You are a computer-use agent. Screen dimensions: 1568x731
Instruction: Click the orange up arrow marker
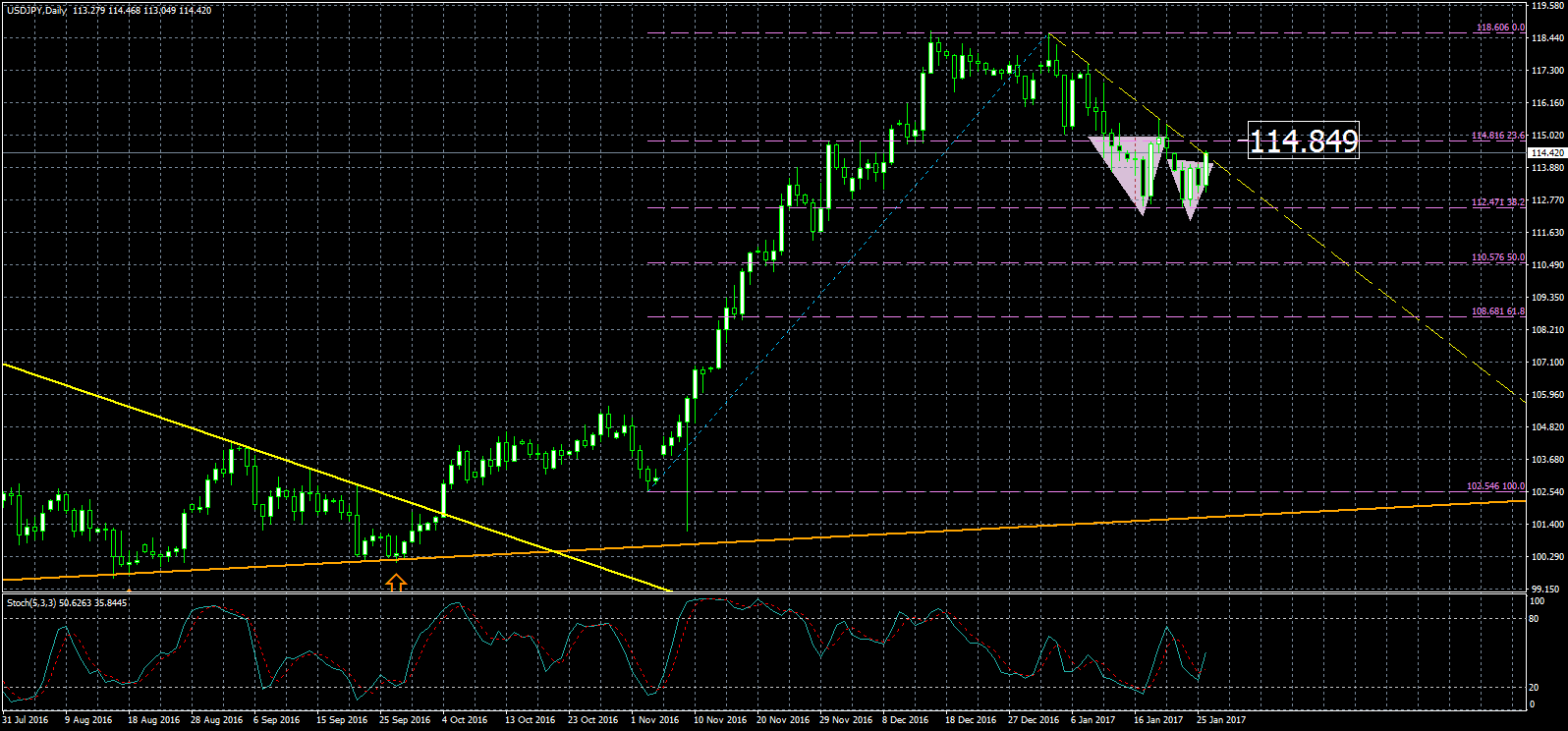pyautogui.click(x=395, y=583)
